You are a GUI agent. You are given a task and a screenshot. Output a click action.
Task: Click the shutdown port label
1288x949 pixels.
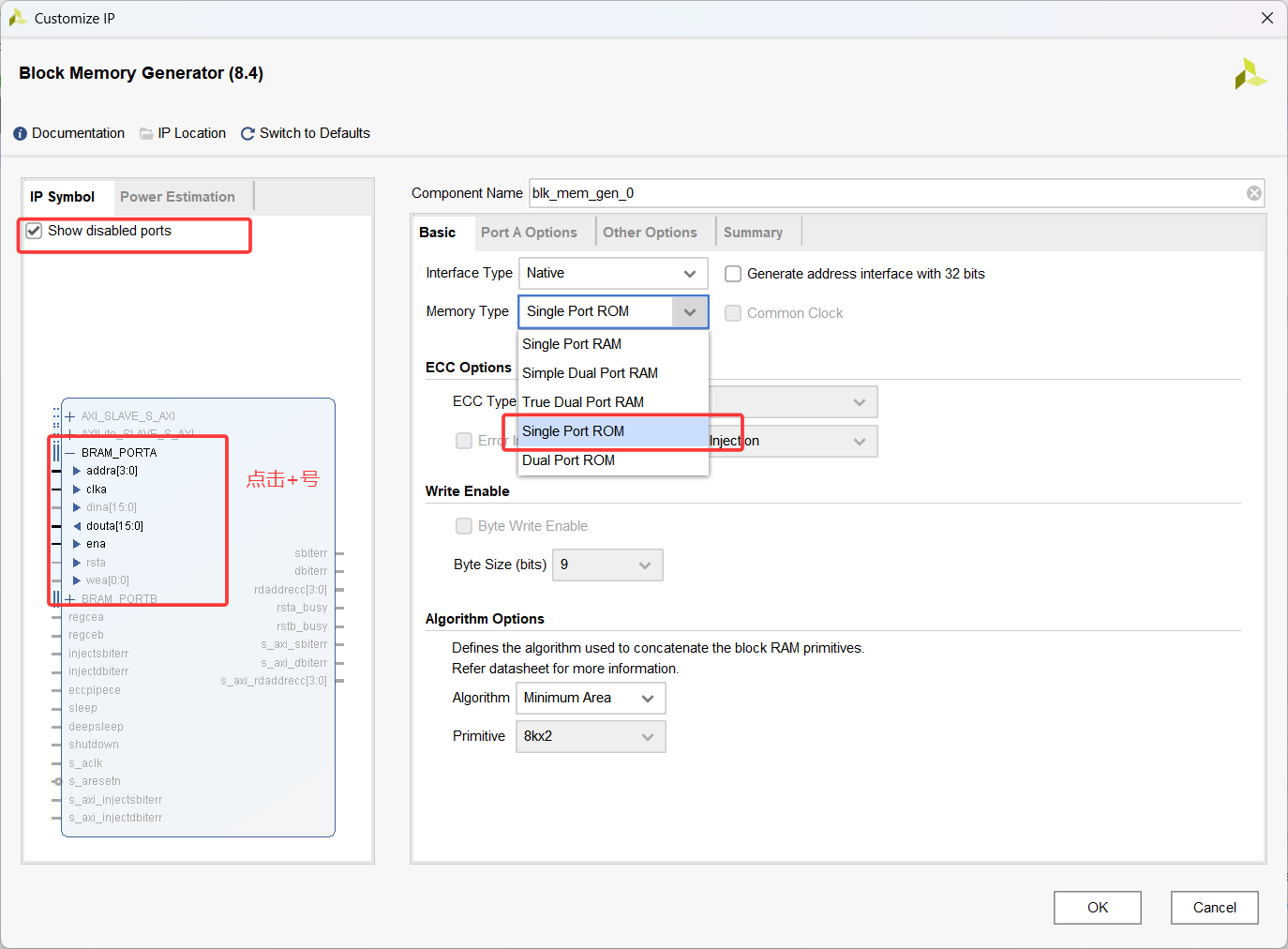pyautogui.click(x=94, y=745)
